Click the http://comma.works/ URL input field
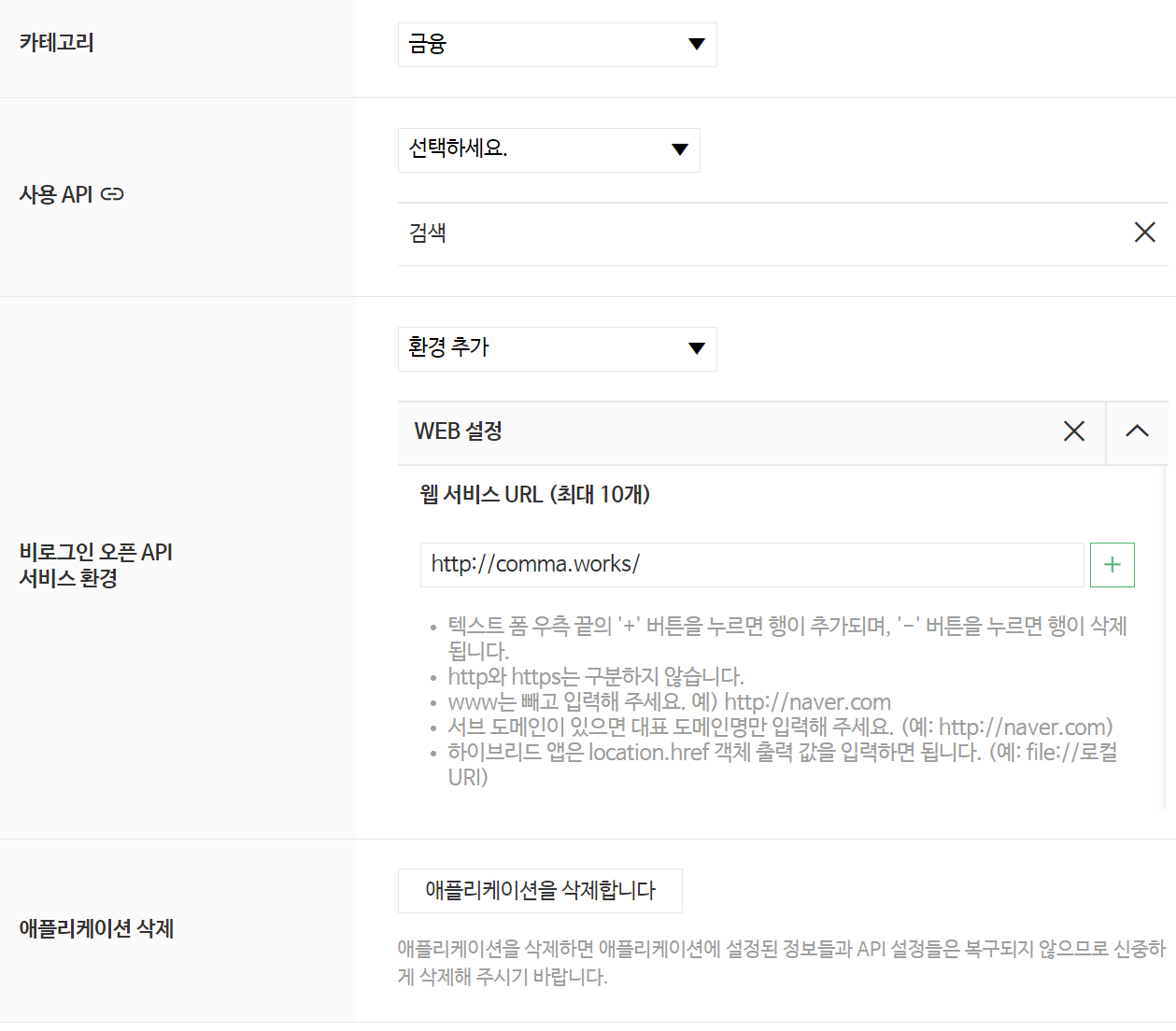The width and height of the screenshot is (1176, 1031). (x=751, y=565)
